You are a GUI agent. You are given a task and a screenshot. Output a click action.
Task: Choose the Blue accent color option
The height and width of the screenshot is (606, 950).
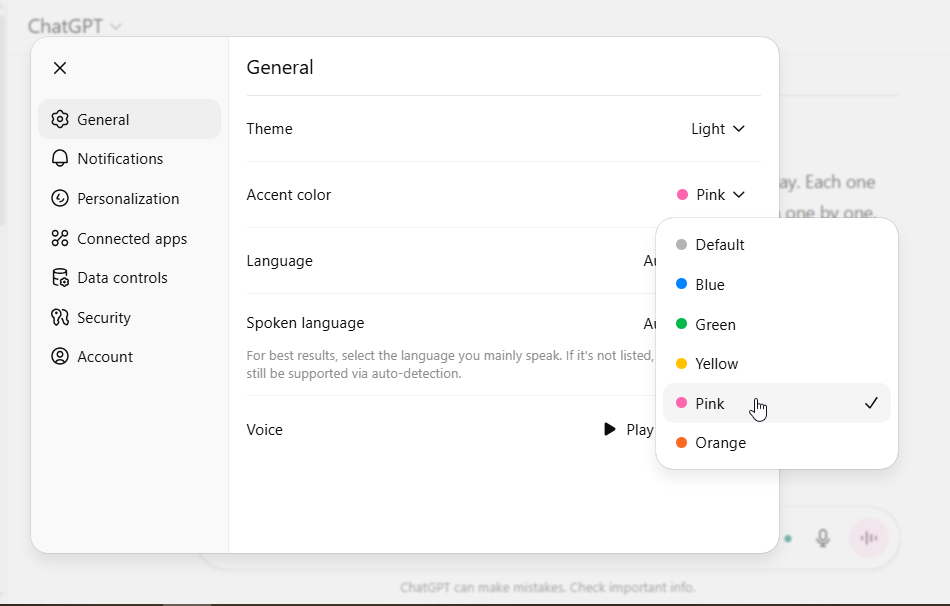tap(710, 285)
